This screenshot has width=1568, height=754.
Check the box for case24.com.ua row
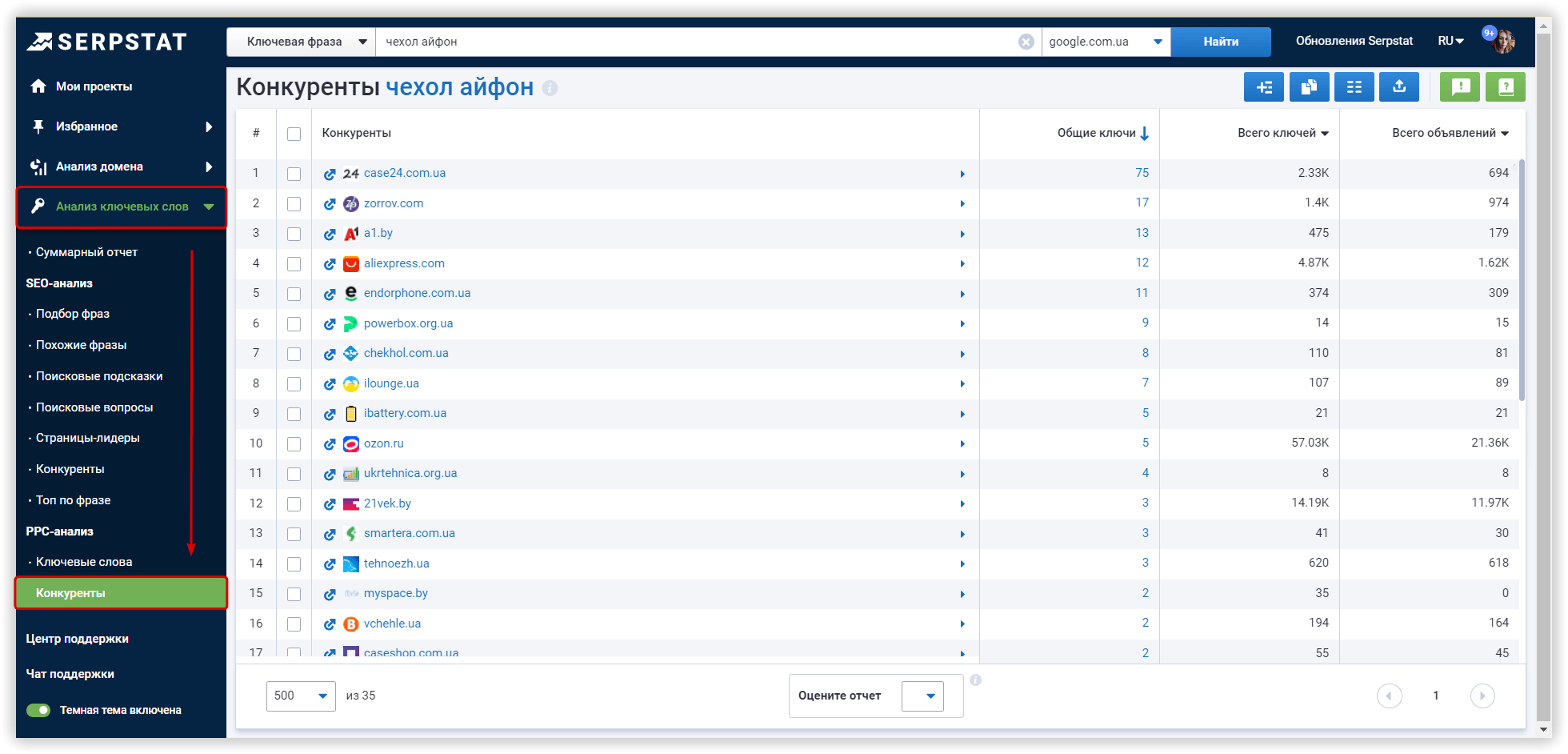pos(294,174)
